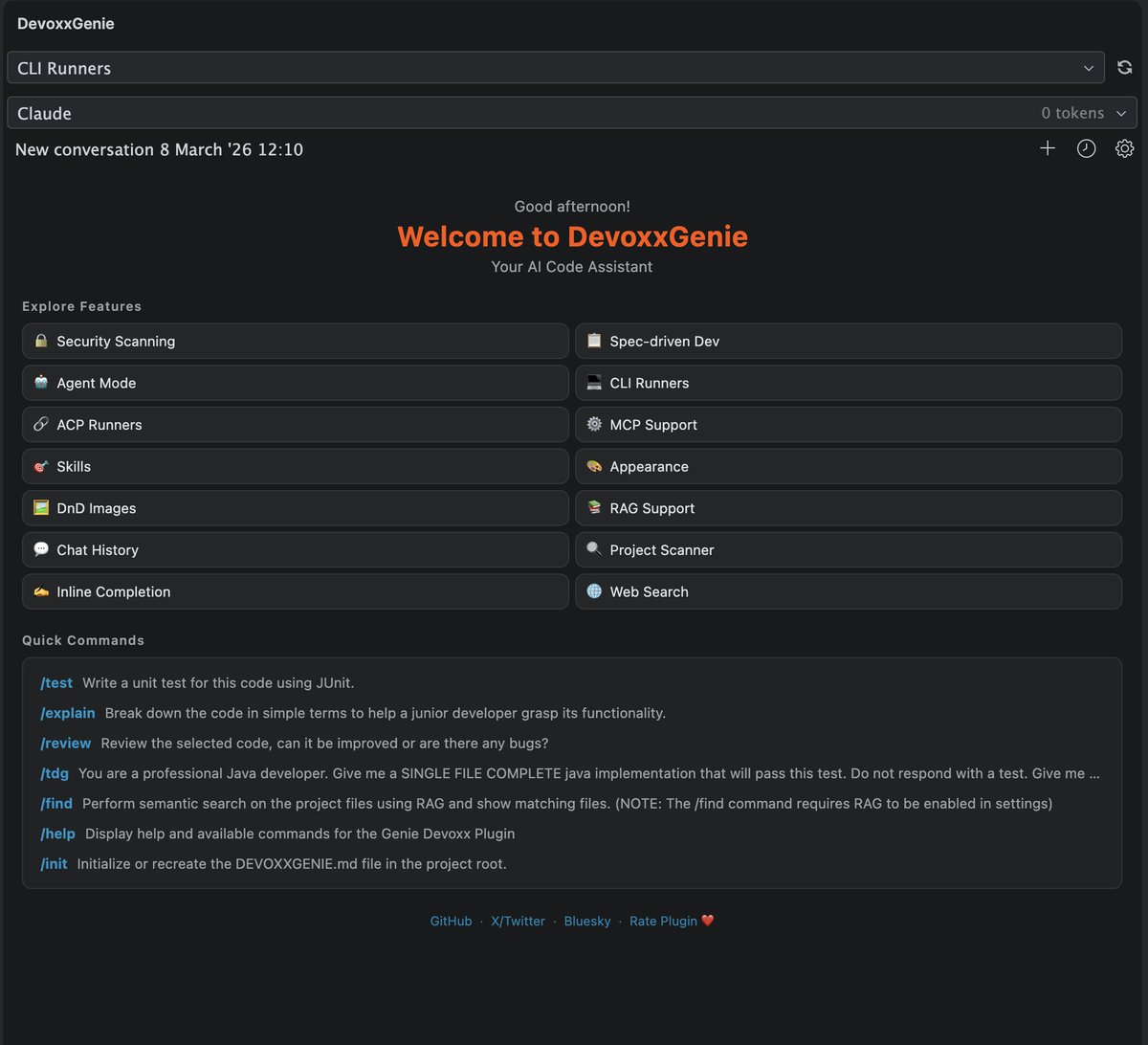Open the Spec-driven Dev feature card
The width and height of the screenshot is (1148, 1045).
[849, 341]
